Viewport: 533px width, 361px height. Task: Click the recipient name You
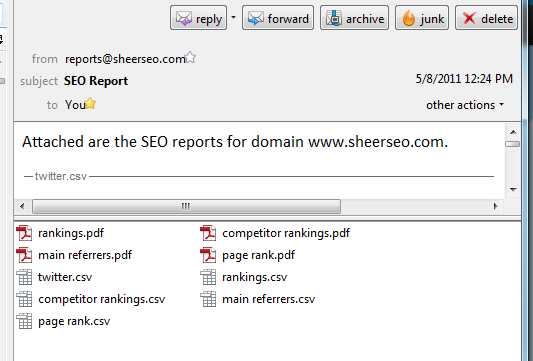75,105
